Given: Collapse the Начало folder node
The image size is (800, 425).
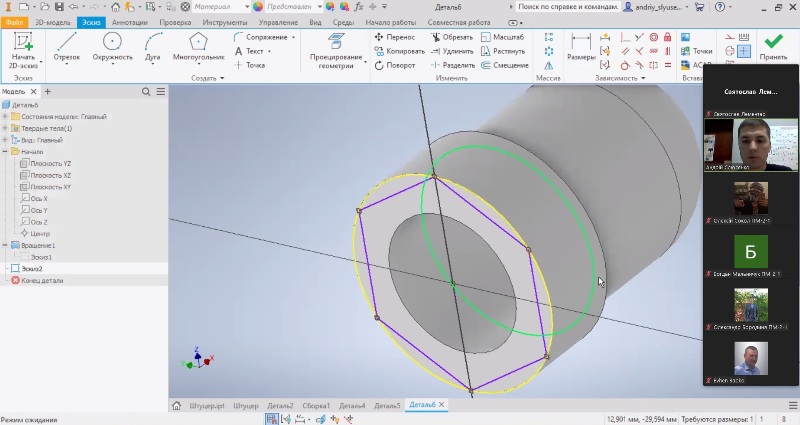Looking at the screenshot, I should click(5, 152).
